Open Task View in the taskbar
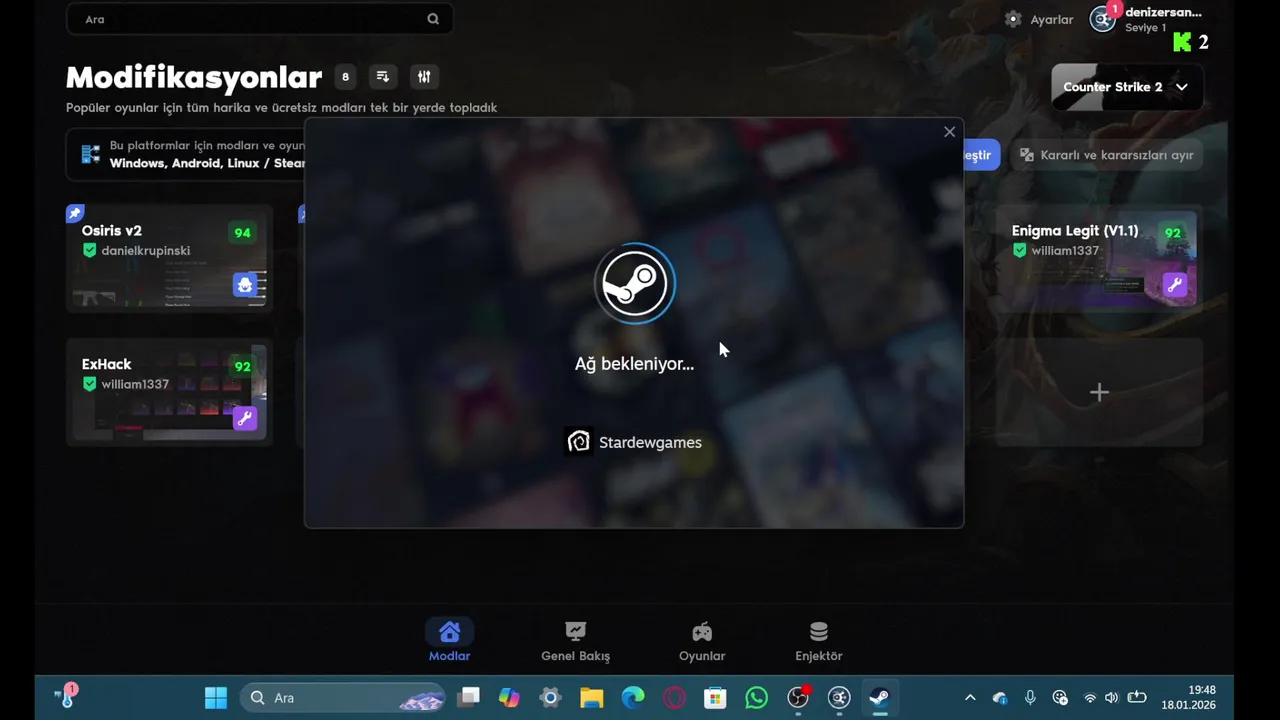Screen dimensions: 1280x720 [x=469, y=697]
